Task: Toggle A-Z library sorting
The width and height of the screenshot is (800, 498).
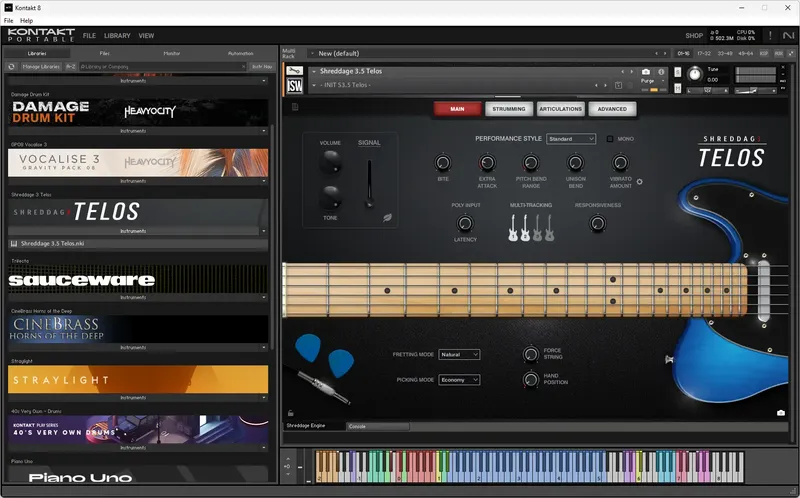Action: [70, 66]
